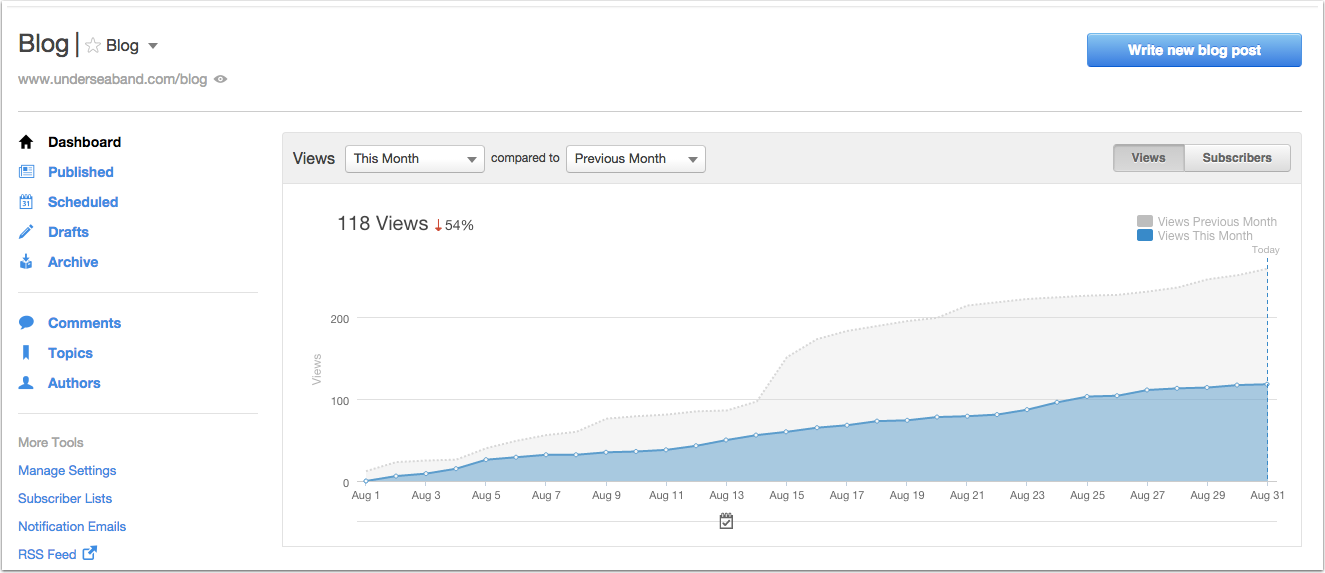Click the Archive box icon
The image size is (1325, 573).
click(26, 262)
